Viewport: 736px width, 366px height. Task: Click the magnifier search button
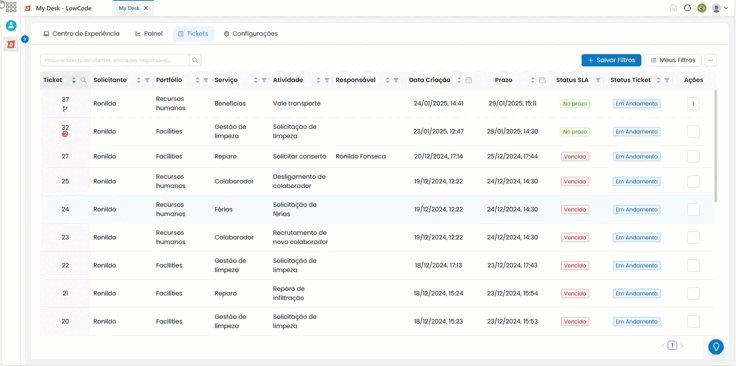(195, 60)
